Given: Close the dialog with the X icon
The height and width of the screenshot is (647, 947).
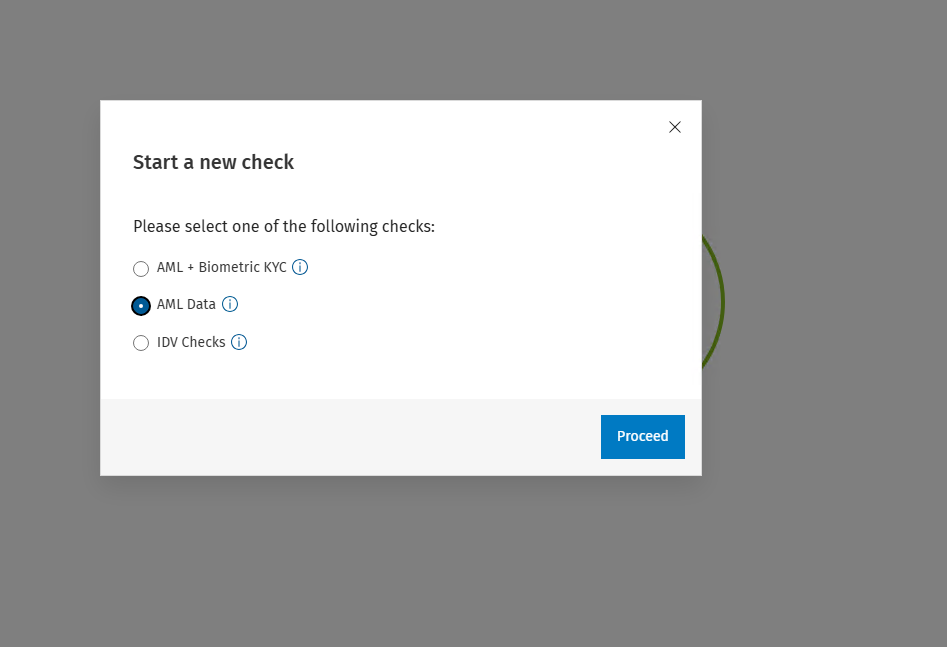Looking at the screenshot, I should [x=675, y=127].
